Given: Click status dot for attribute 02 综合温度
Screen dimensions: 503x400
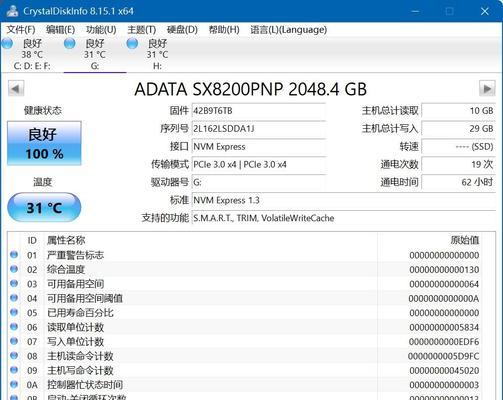Looking at the screenshot, I should (x=14, y=269).
